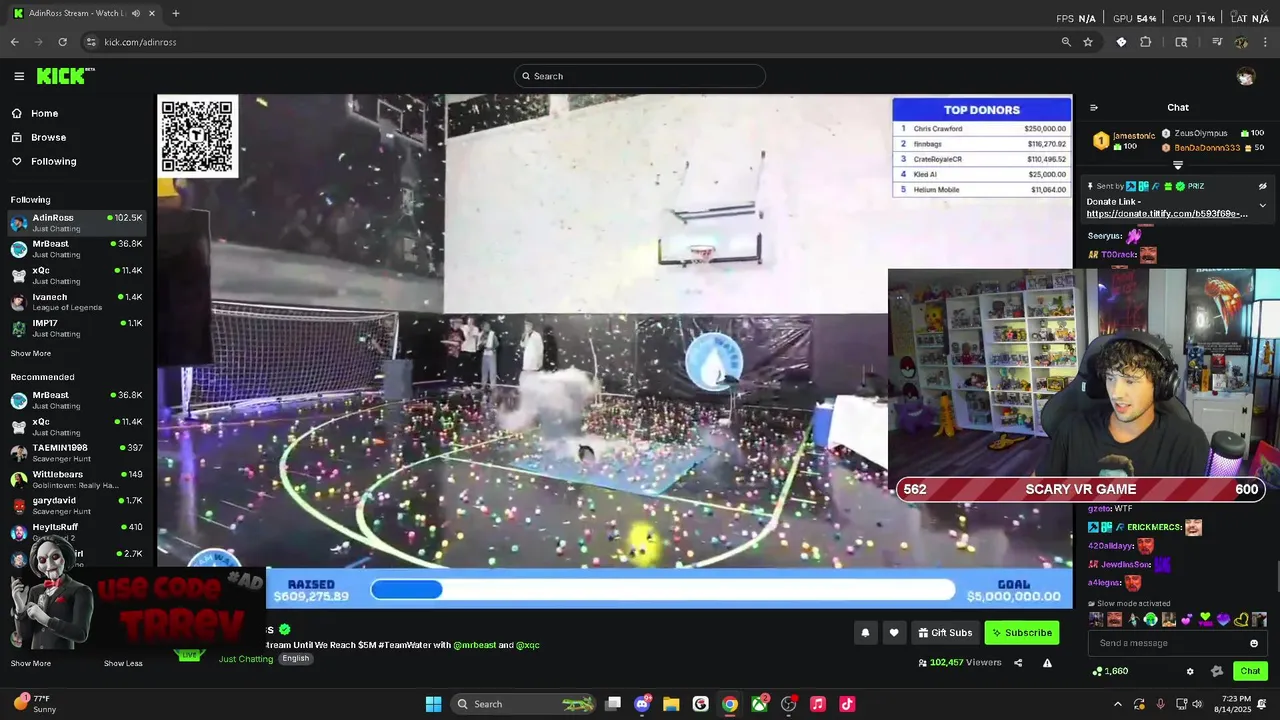Viewport: 1280px width, 720px height.
Task: Open chat settings gear icon
Action: point(1190,671)
